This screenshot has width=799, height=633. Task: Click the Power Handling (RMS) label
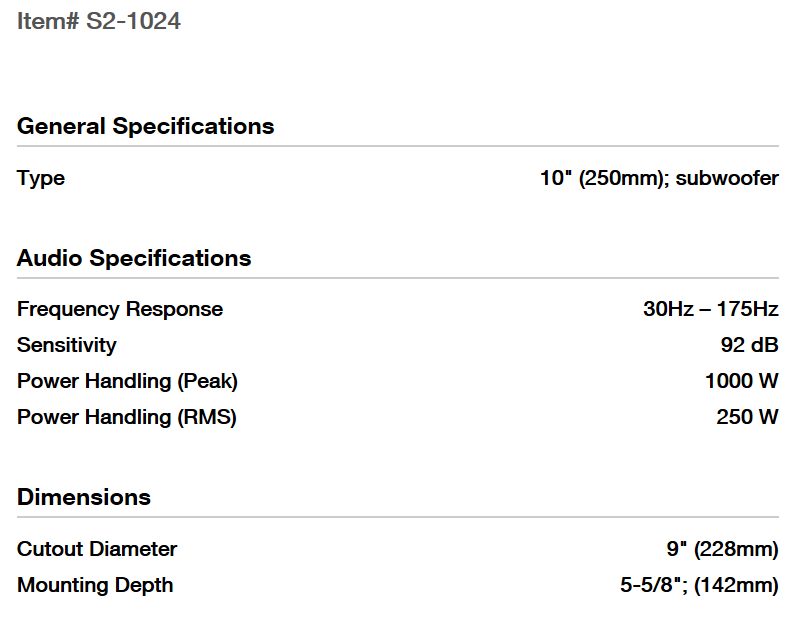click(126, 417)
